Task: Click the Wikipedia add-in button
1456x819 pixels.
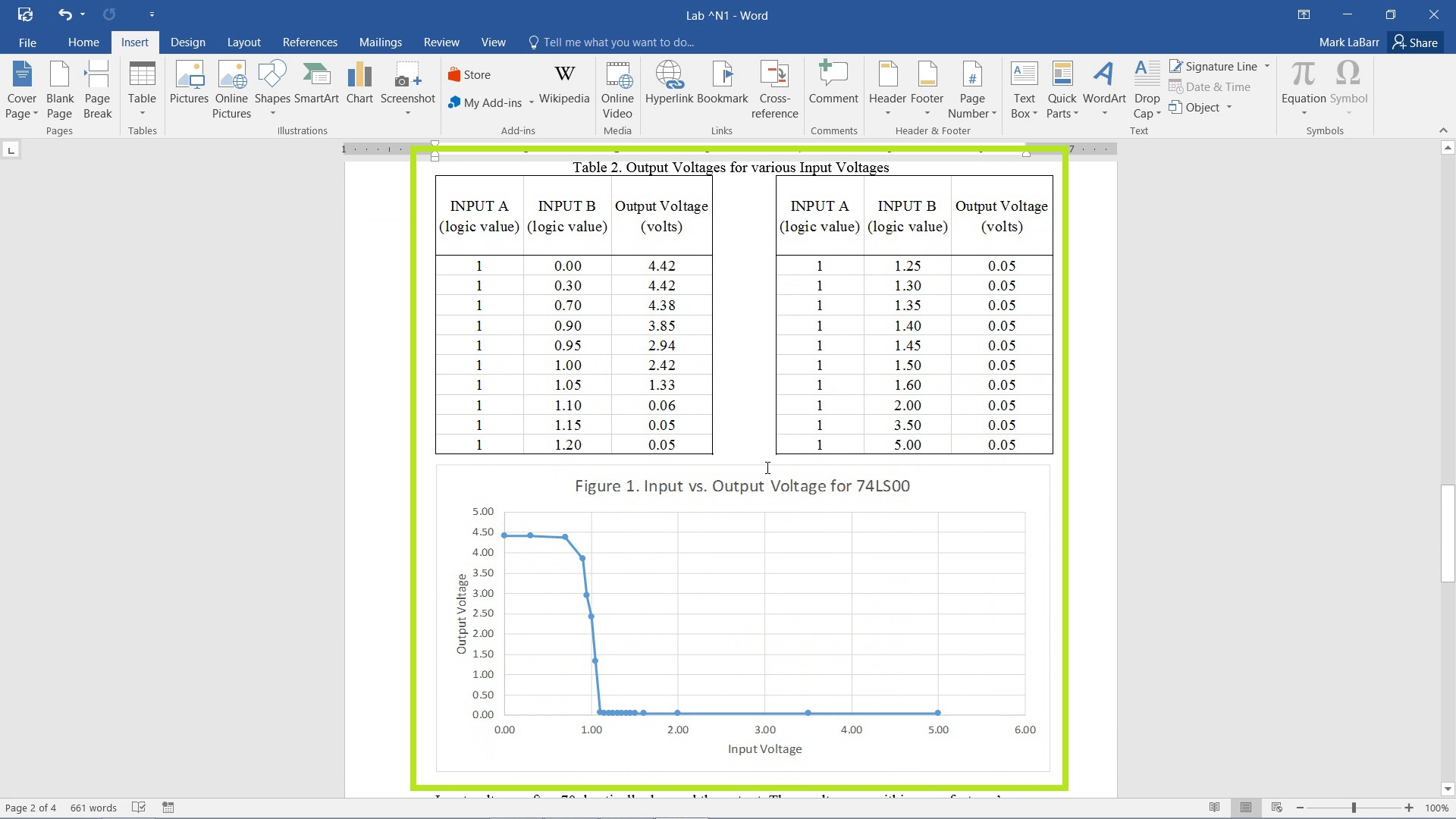Action: tap(563, 87)
